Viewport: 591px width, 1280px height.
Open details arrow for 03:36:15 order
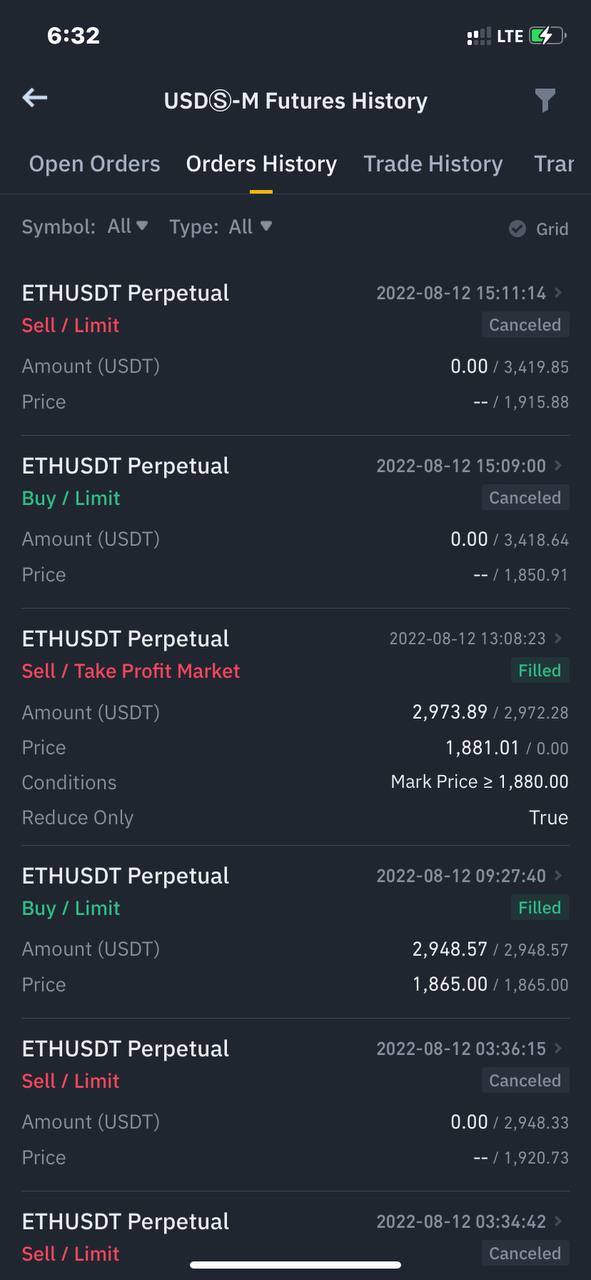pyautogui.click(x=558, y=1048)
